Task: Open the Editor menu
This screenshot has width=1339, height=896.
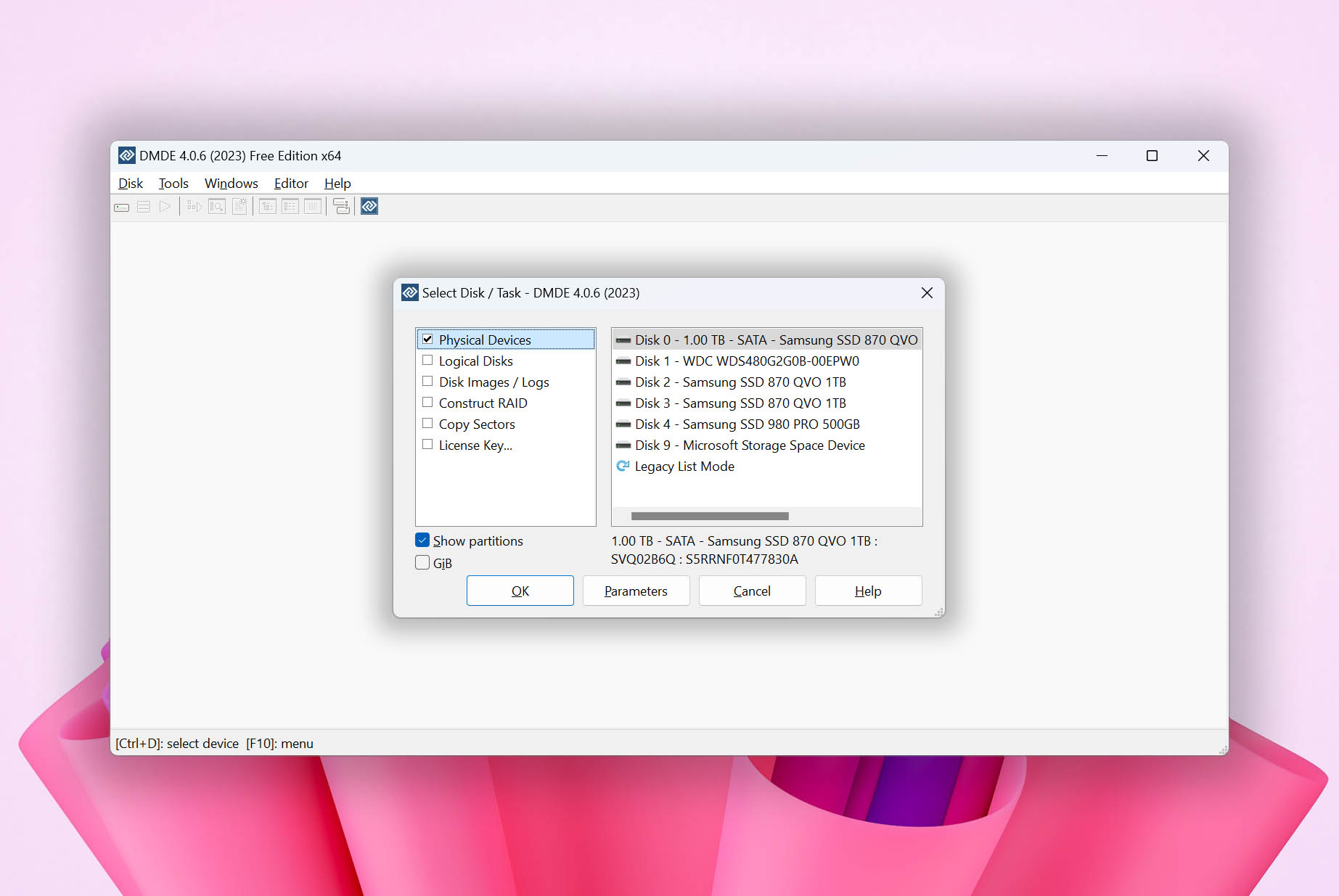Action: point(291,184)
